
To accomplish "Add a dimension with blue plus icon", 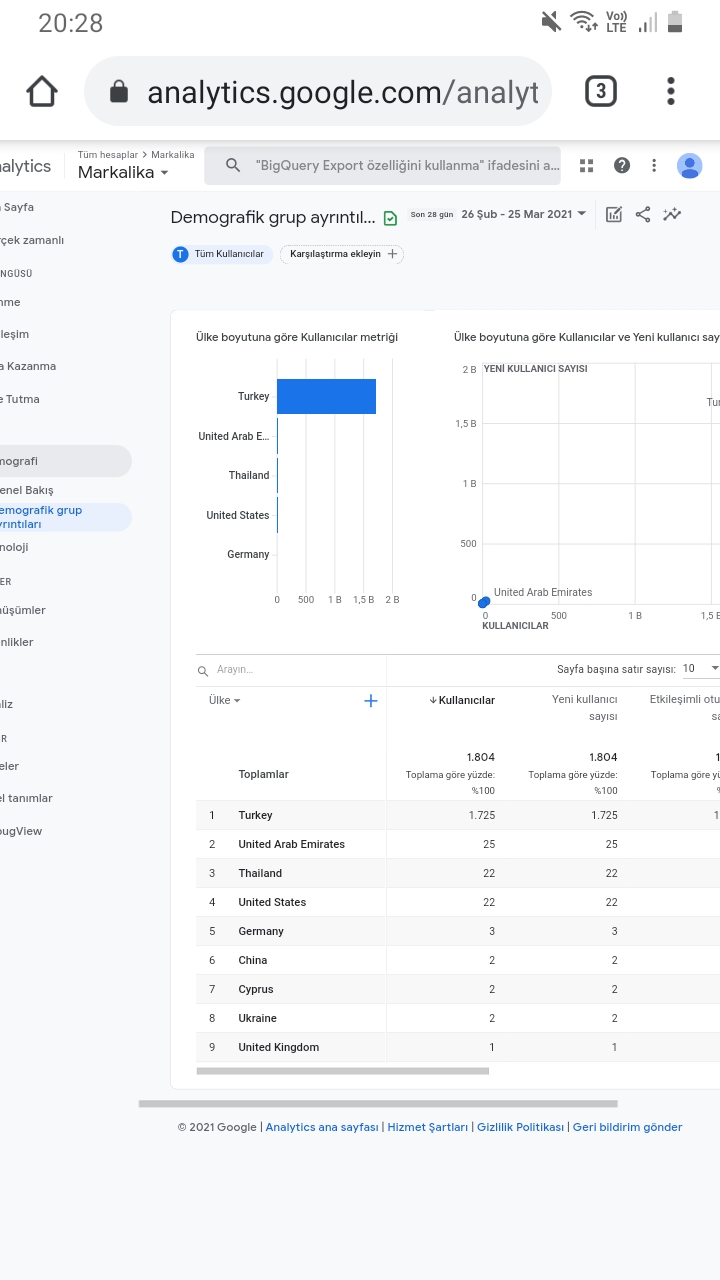I will tap(371, 701).
